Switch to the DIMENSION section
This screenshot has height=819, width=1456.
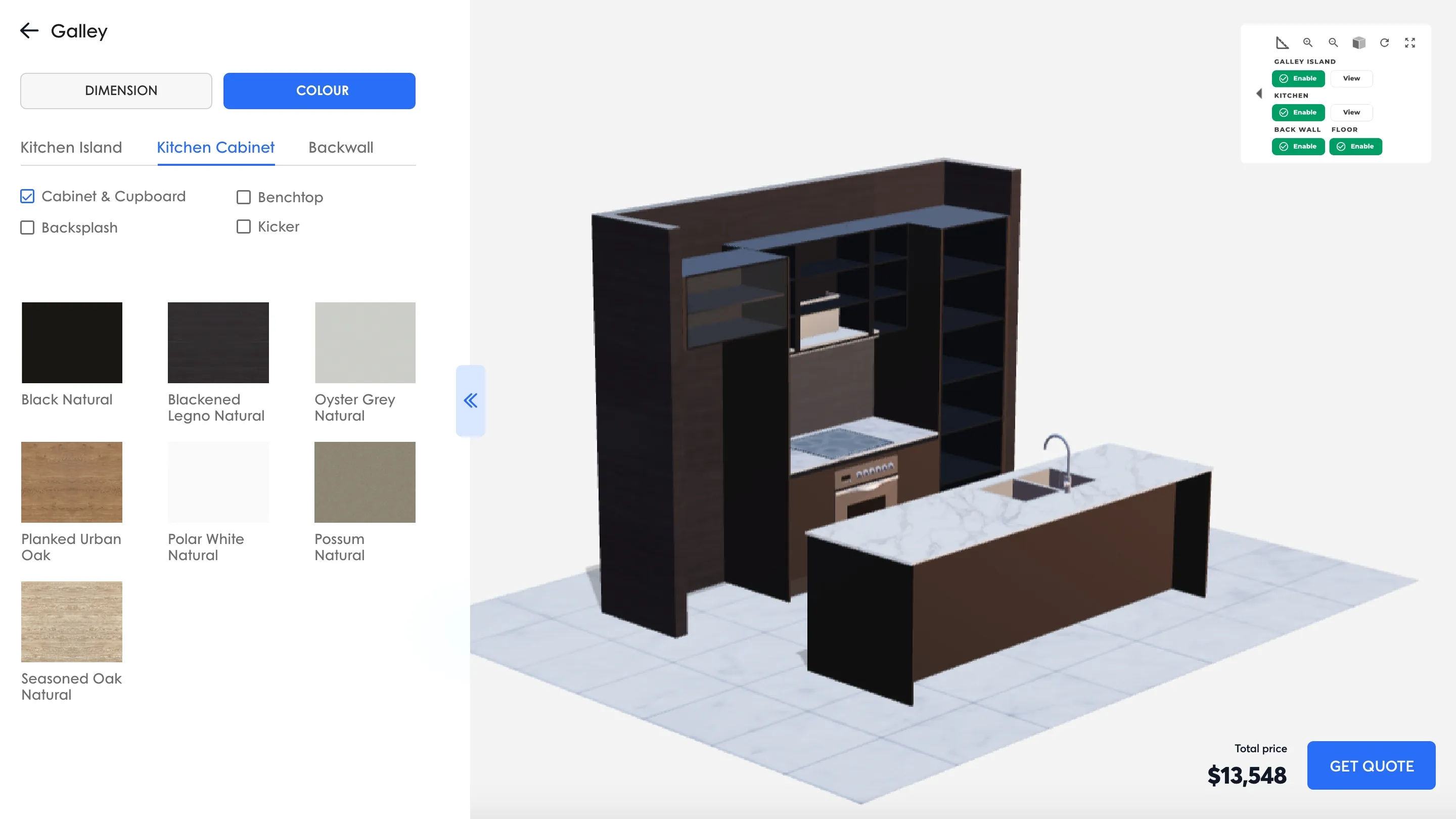point(116,90)
